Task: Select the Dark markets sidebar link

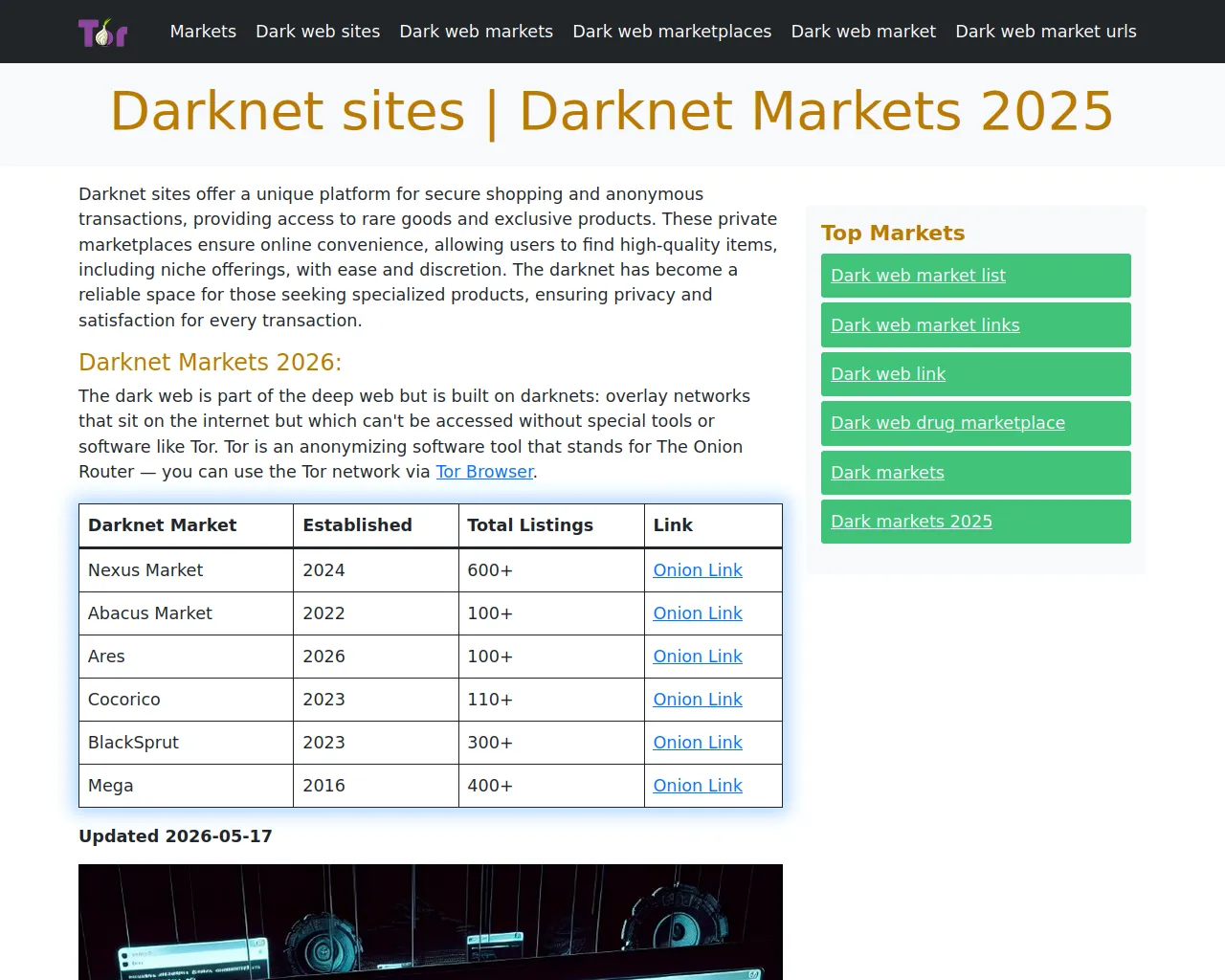Action: pos(976,473)
